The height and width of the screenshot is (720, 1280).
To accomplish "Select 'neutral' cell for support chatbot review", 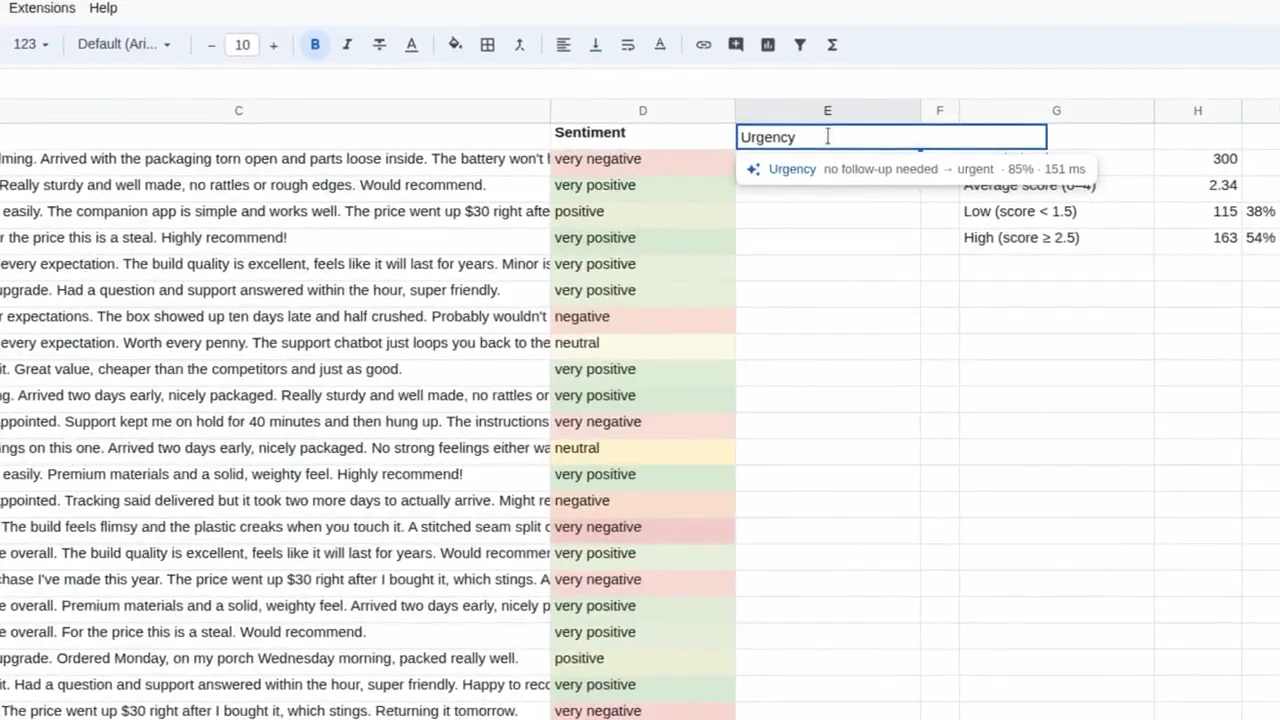I will [x=642, y=342].
